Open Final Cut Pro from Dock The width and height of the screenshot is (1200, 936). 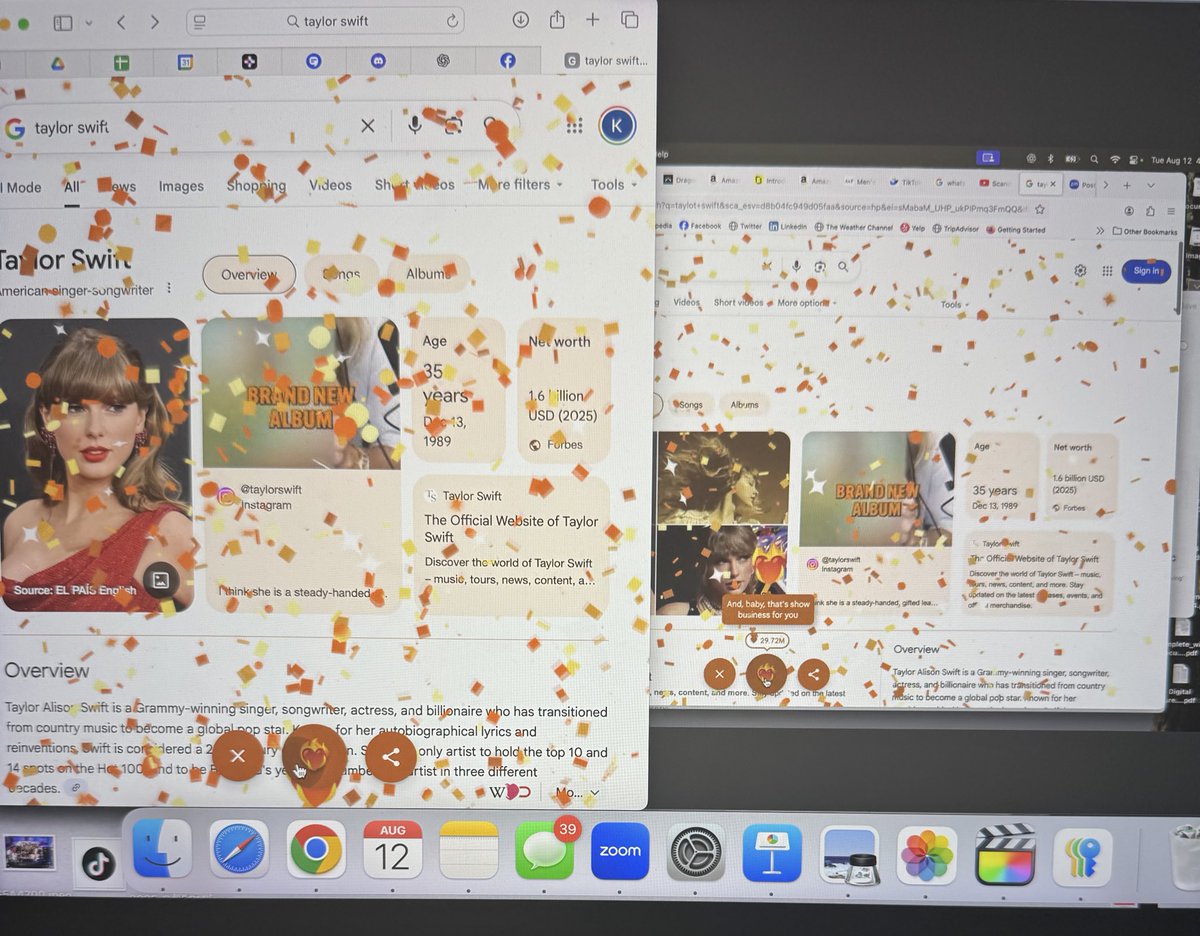pos(1005,855)
